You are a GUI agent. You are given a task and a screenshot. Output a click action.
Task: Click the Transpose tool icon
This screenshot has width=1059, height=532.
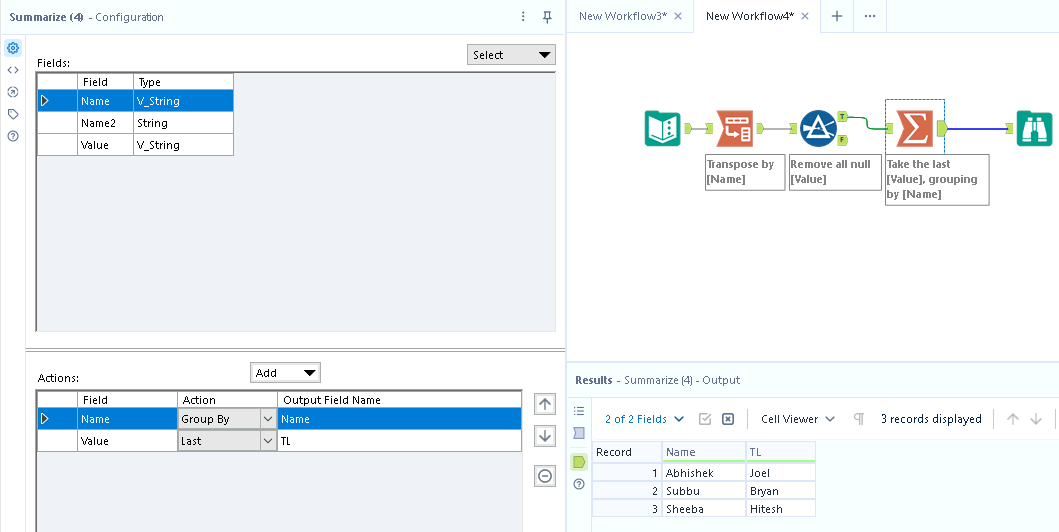pyautogui.click(x=735, y=129)
